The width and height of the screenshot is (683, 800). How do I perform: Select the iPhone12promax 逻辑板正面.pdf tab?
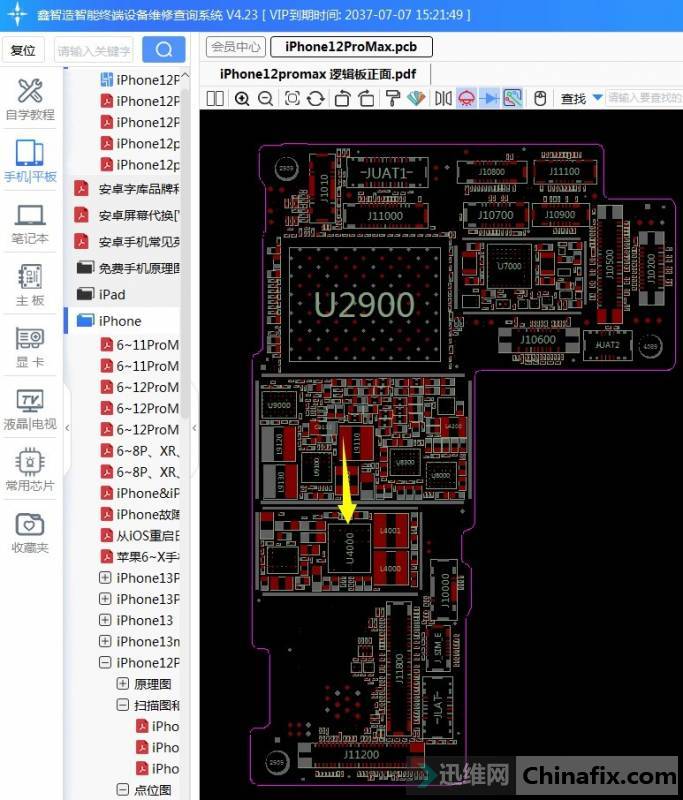tap(317, 73)
